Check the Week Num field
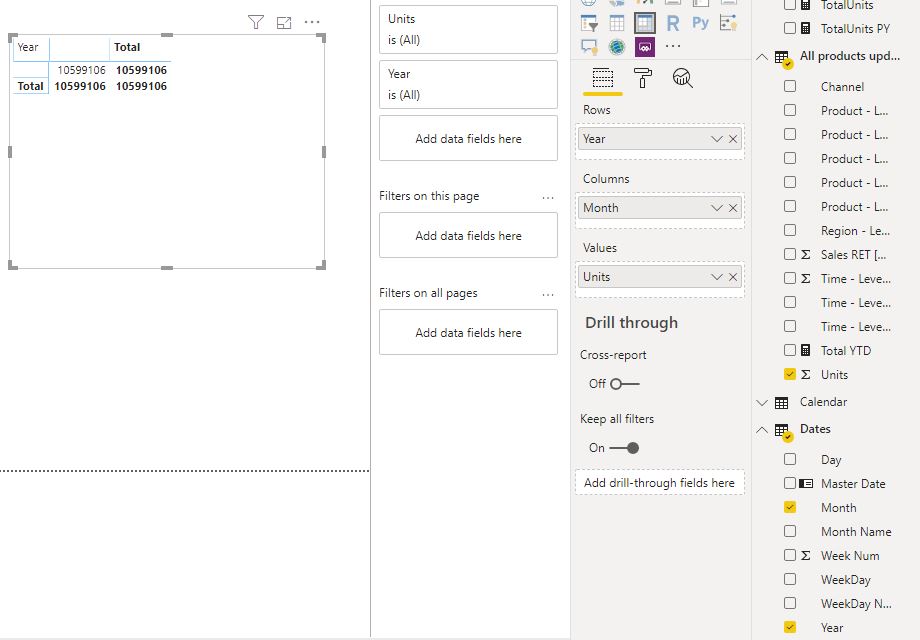 click(790, 555)
